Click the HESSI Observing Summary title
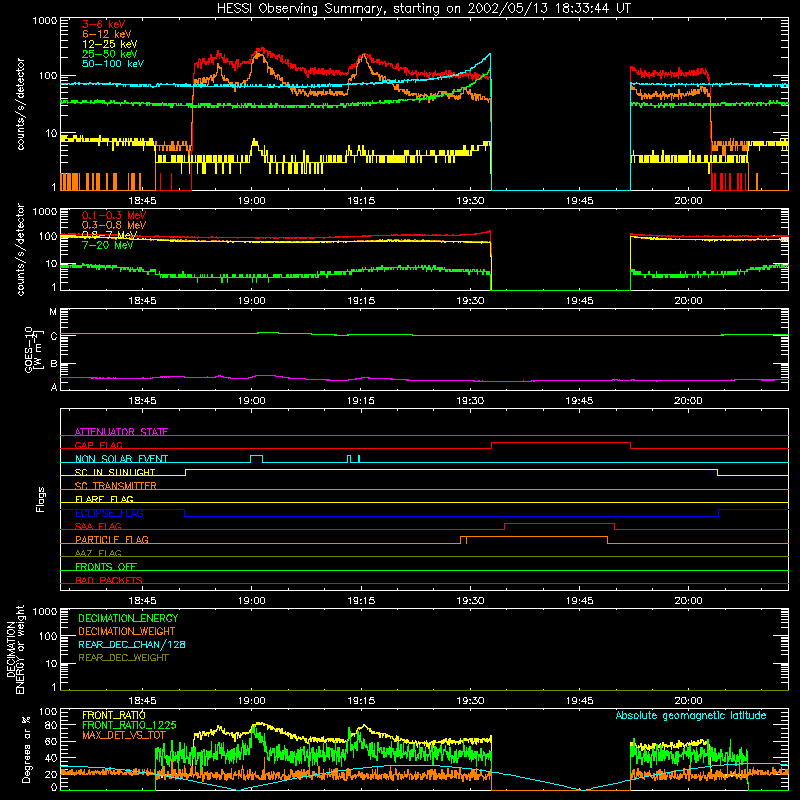 (x=423, y=9)
